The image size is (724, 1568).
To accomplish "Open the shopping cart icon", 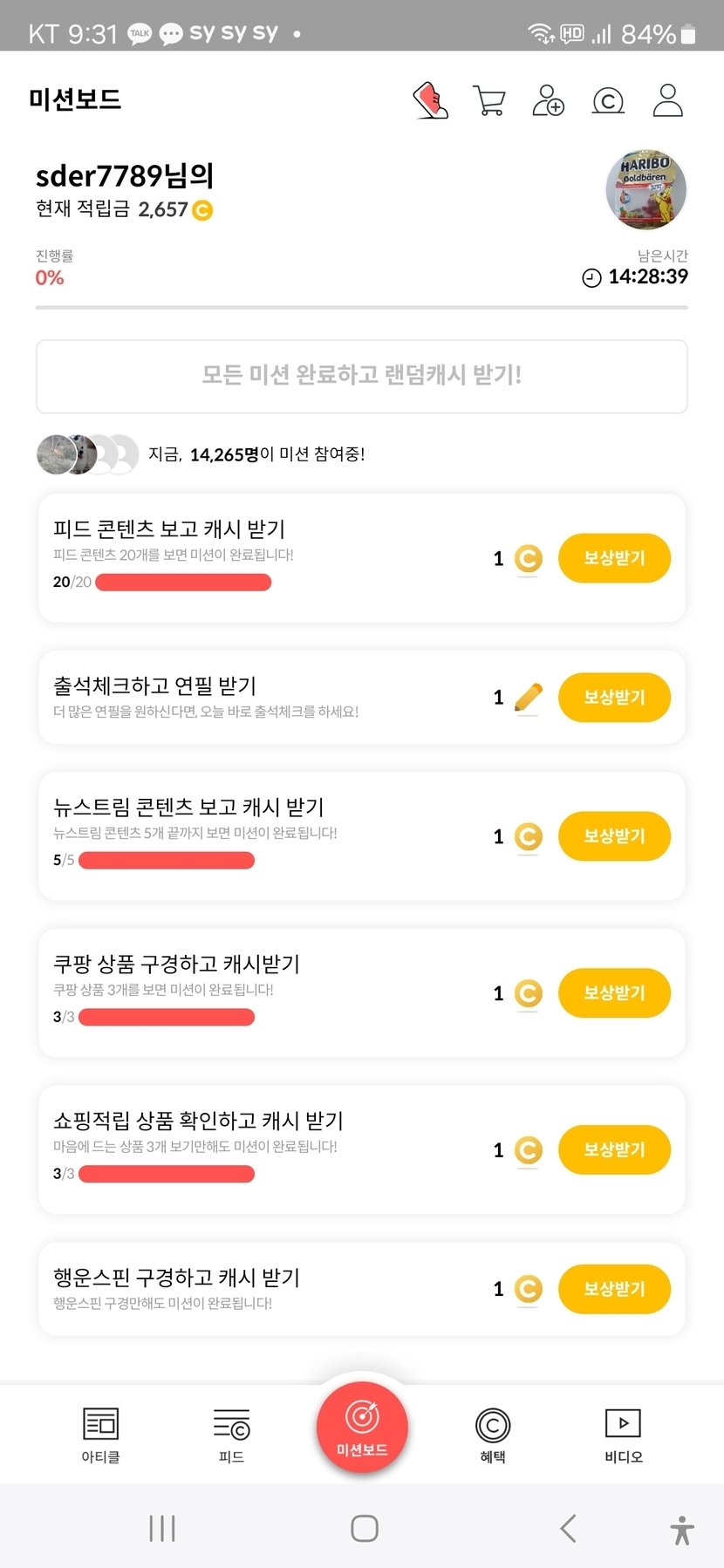I will [x=488, y=100].
